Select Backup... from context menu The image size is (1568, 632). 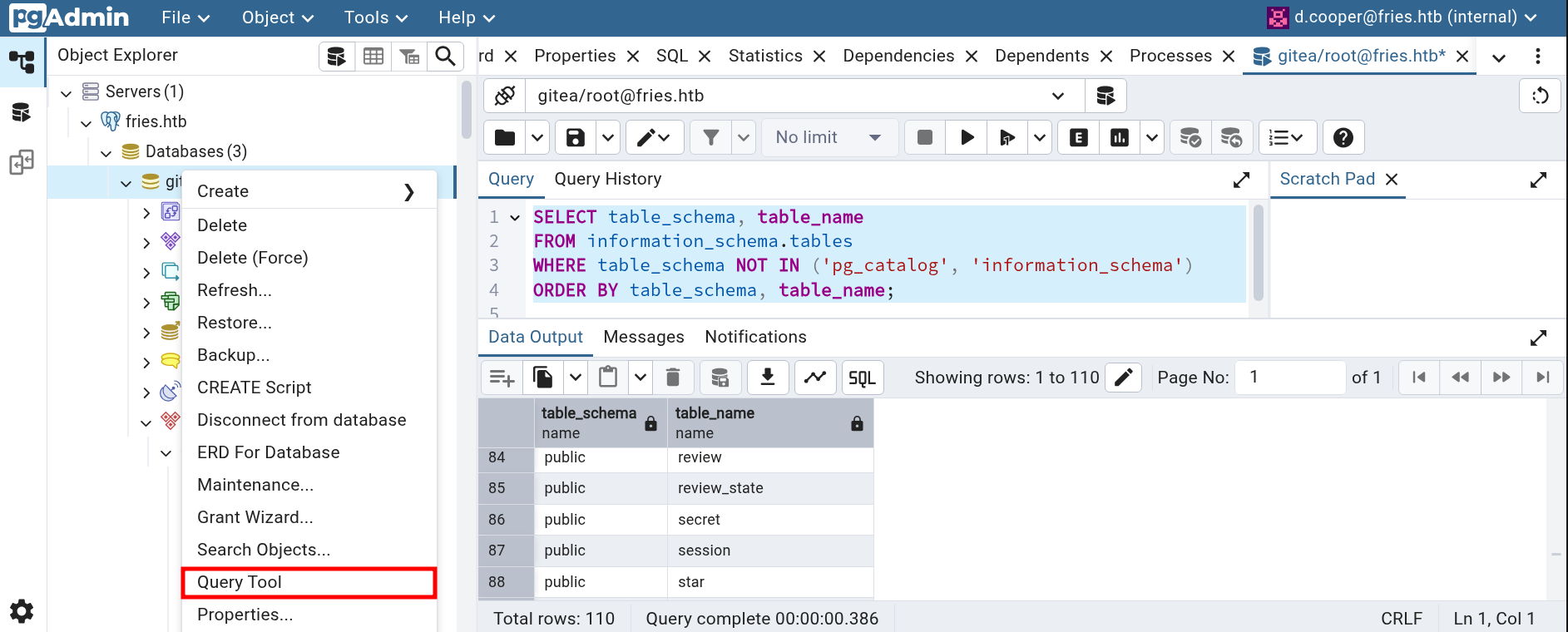point(309,355)
